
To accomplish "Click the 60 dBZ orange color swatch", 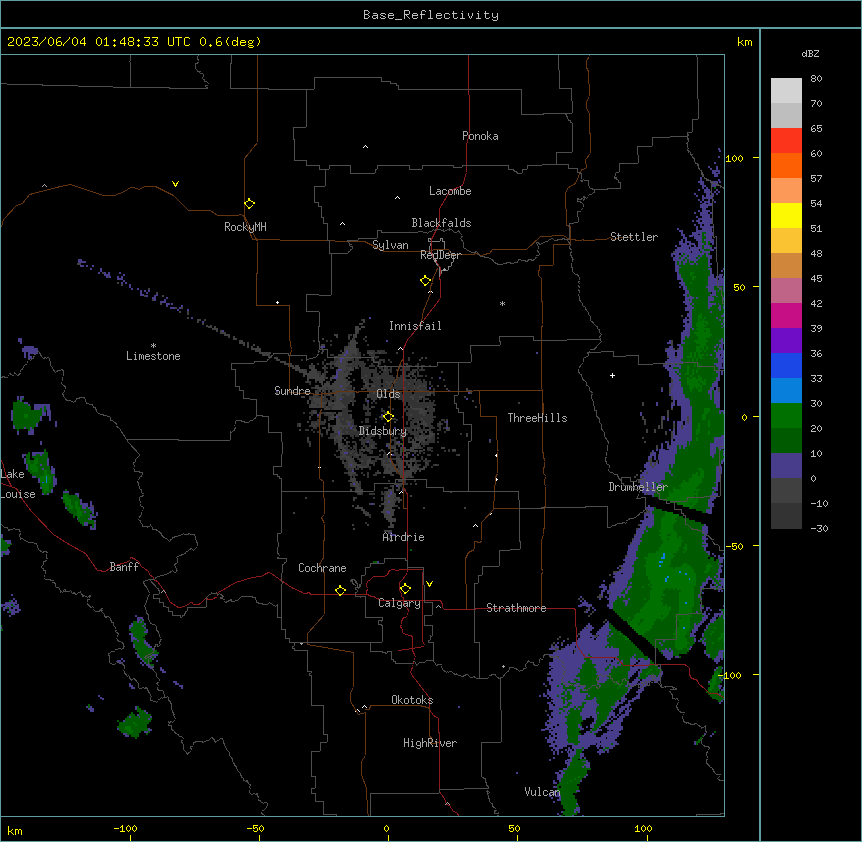I will pos(786,165).
